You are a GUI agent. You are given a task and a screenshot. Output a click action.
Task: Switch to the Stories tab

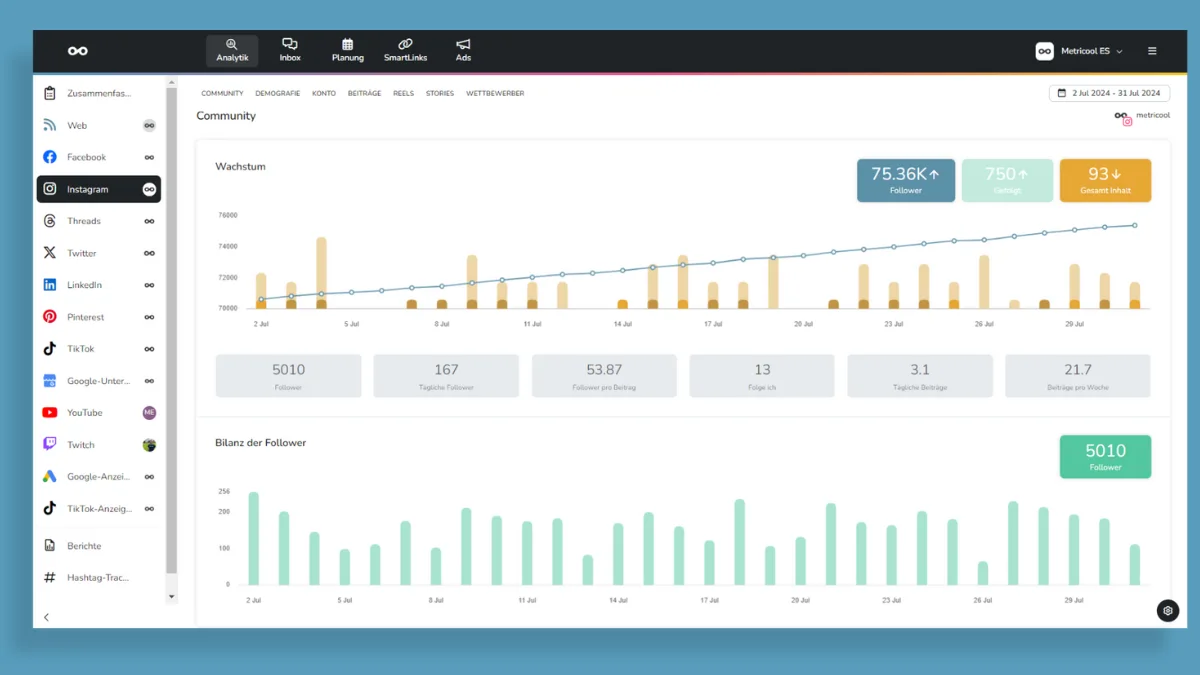(x=440, y=93)
